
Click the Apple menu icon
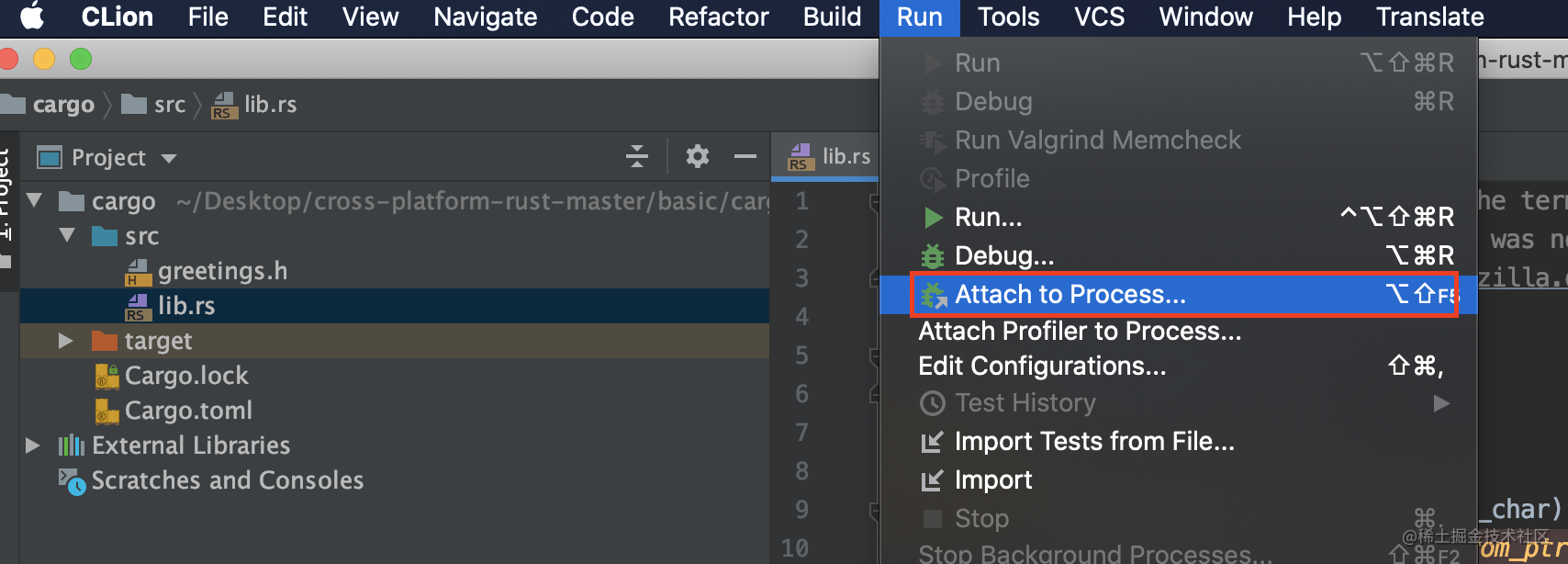point(33,17)
